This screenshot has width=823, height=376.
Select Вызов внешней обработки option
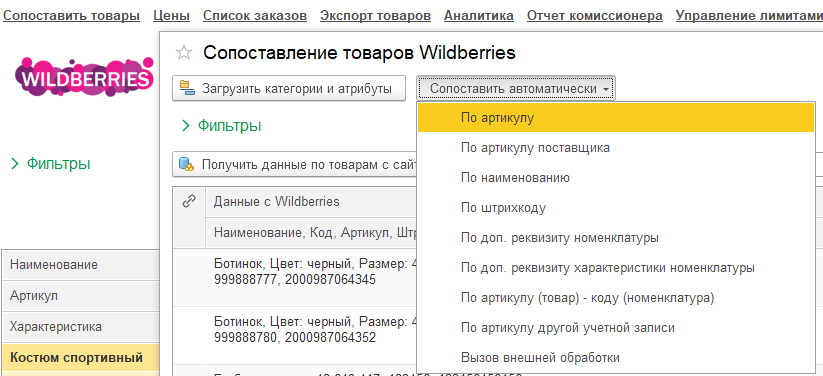pyautogui.click(x=616, y=358)
